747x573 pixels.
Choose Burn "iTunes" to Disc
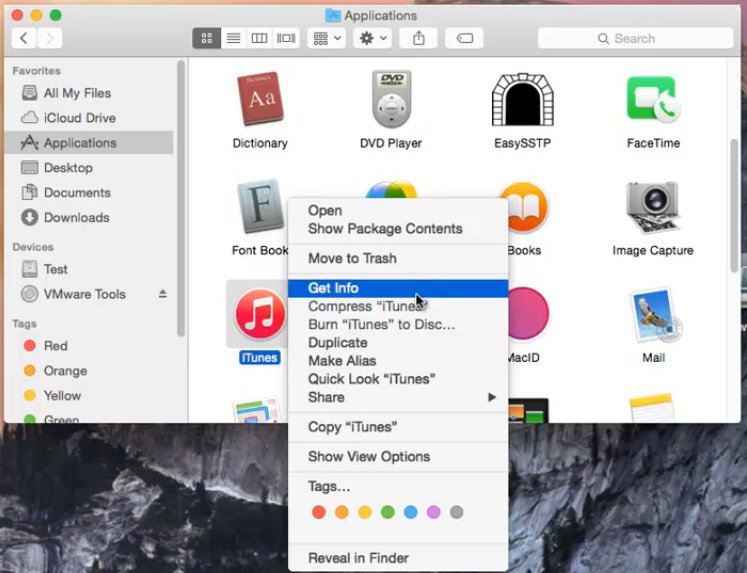click(x=398, y=324)
